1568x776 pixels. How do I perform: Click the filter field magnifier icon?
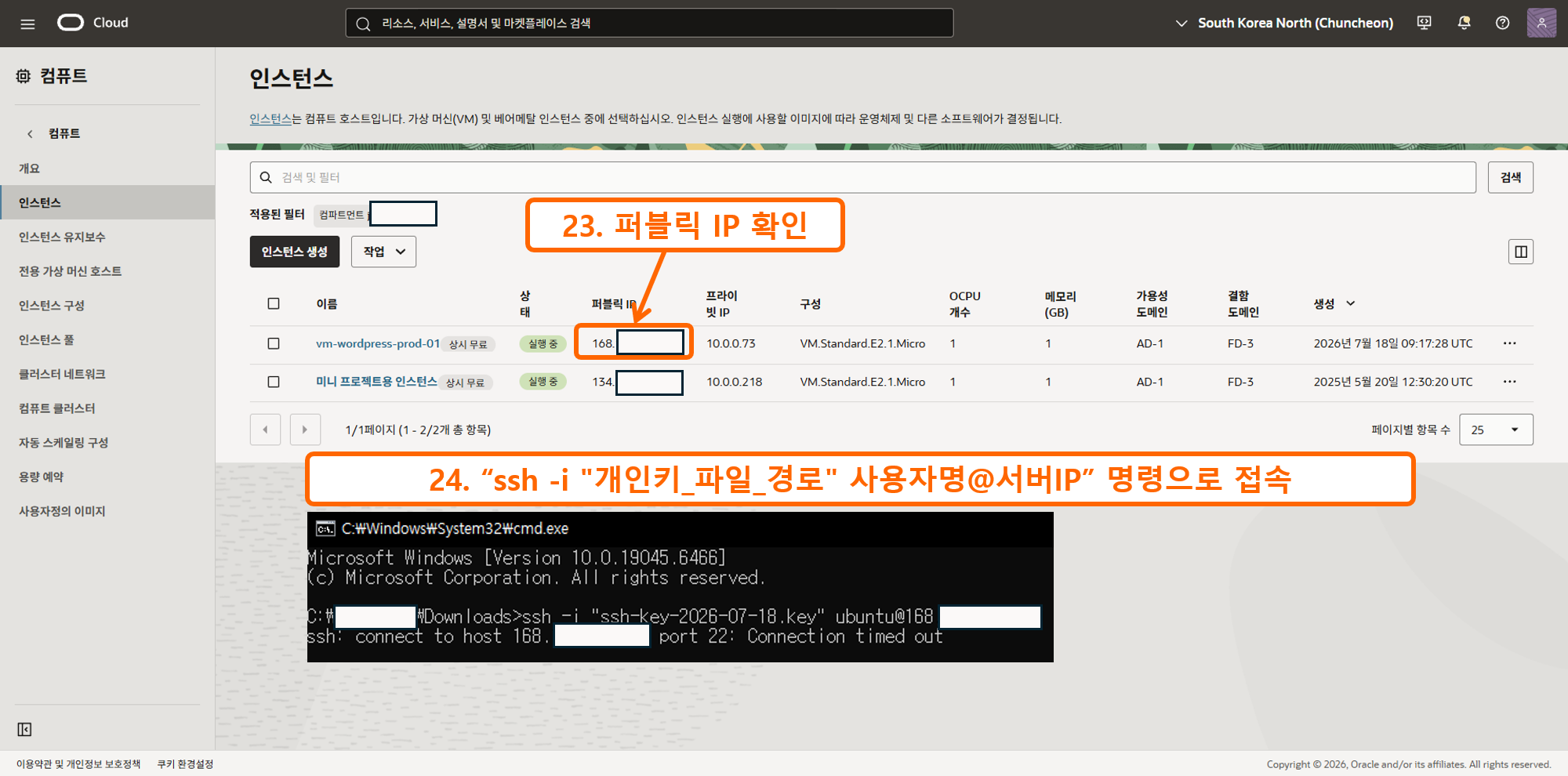(x=266, y=177)
